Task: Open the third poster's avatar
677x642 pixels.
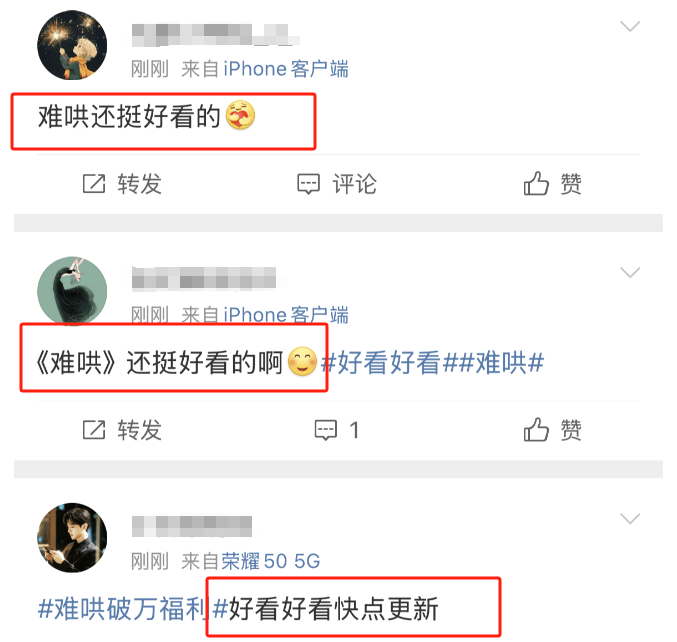Action: pyautogui.click(x=72, y=538)
